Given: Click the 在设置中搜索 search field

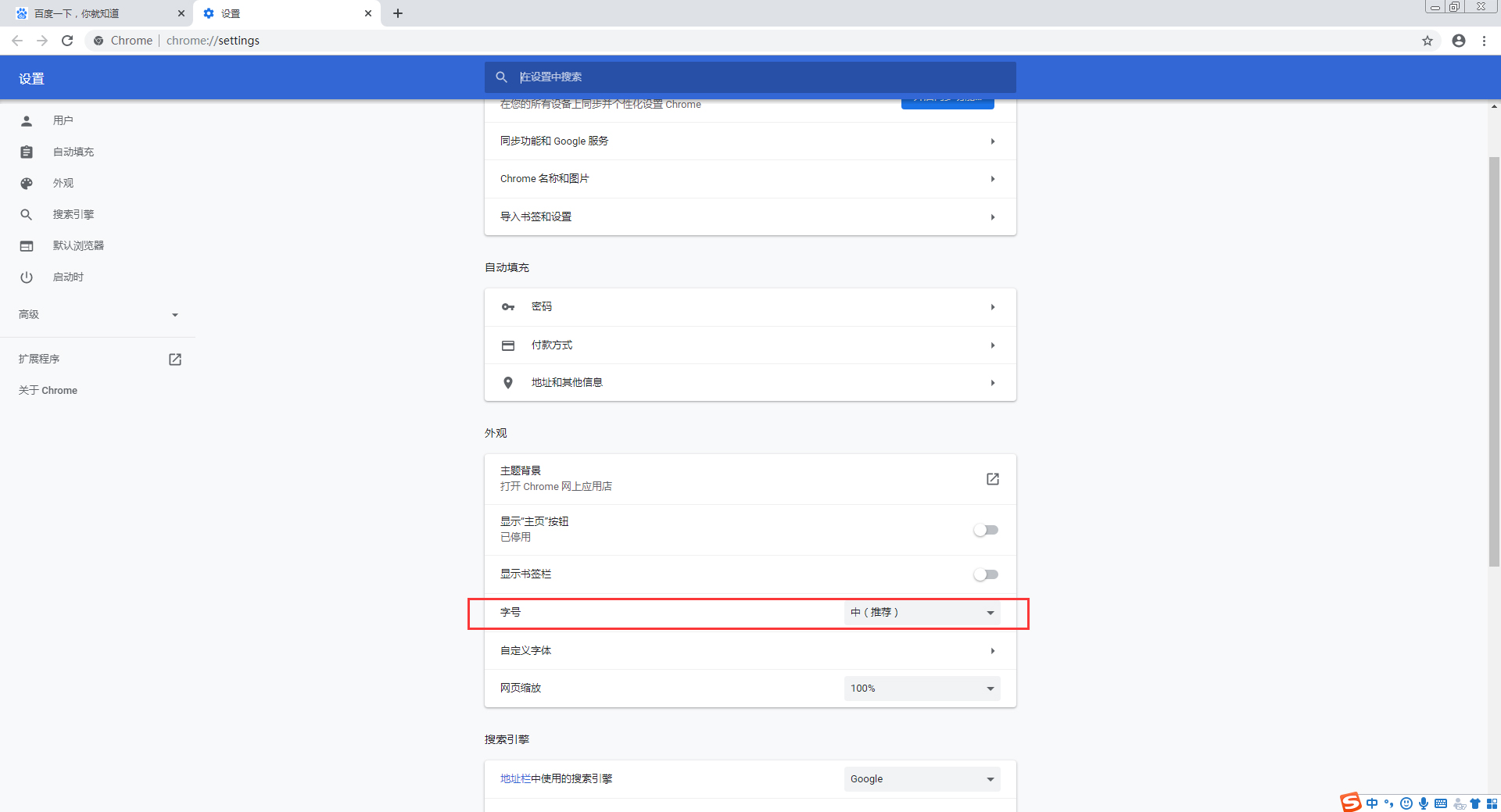Looking at the screenshot, I should (x=750, y=77).
